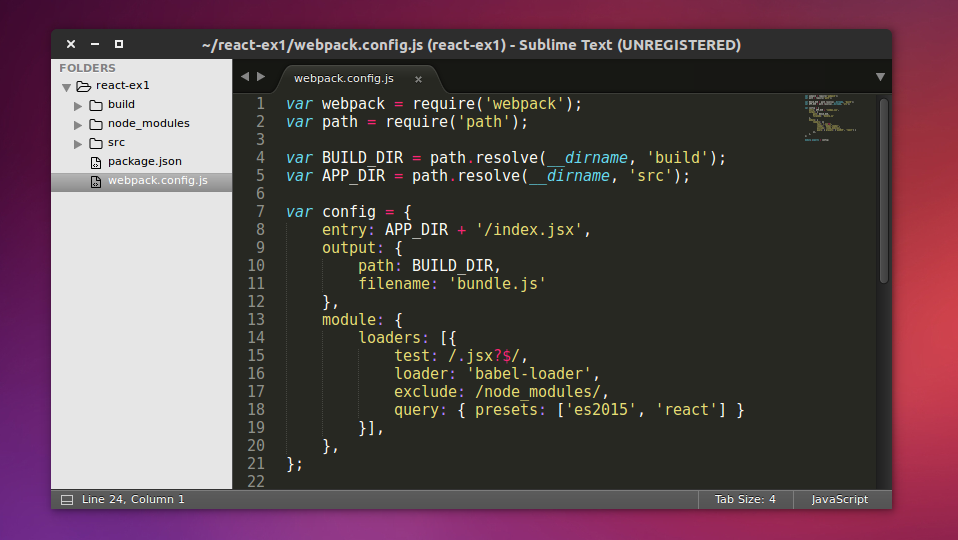Click 'bundle.js' string on line 11

tap(497, 283)
